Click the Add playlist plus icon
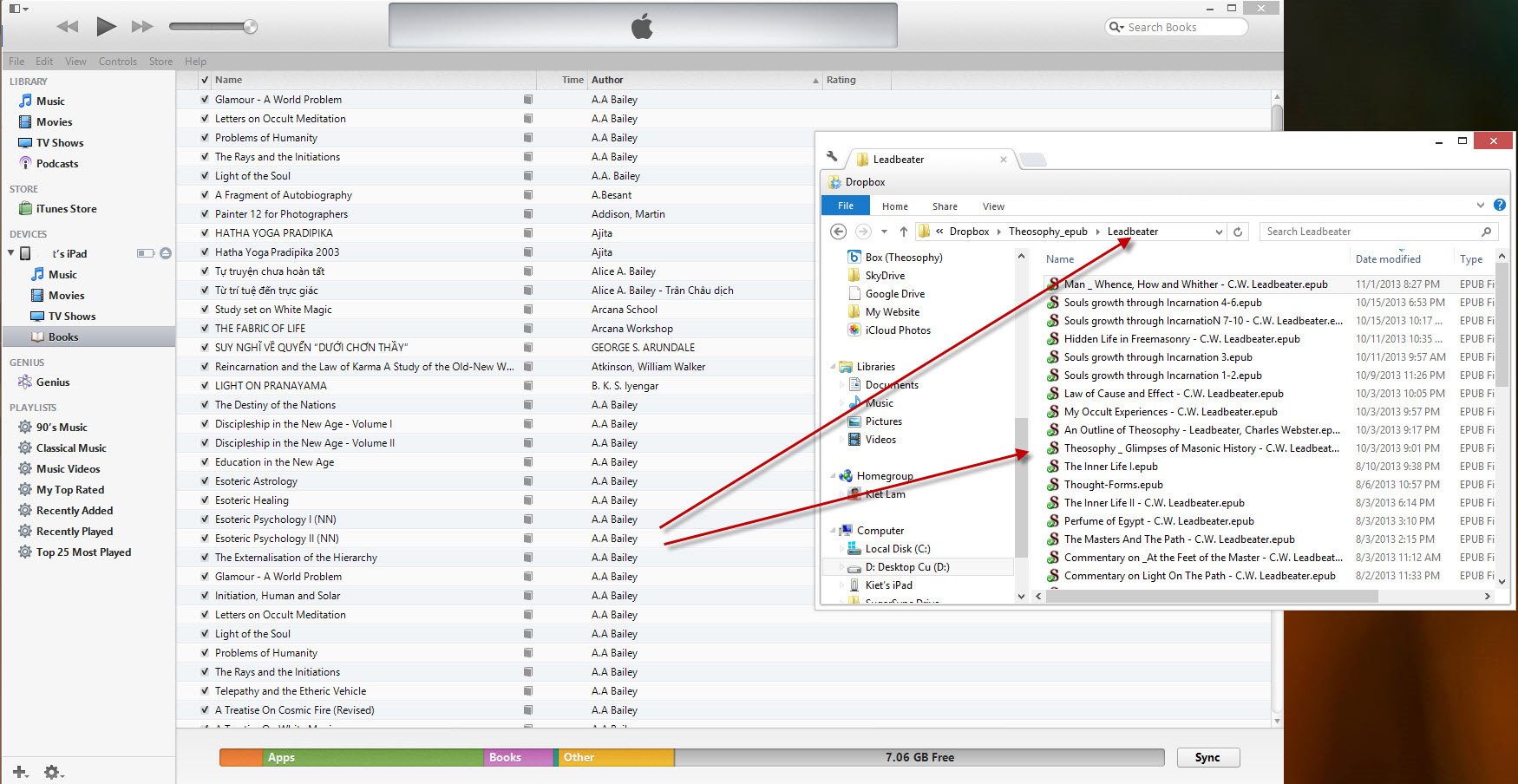1518x784 pixels. (20, 771)
